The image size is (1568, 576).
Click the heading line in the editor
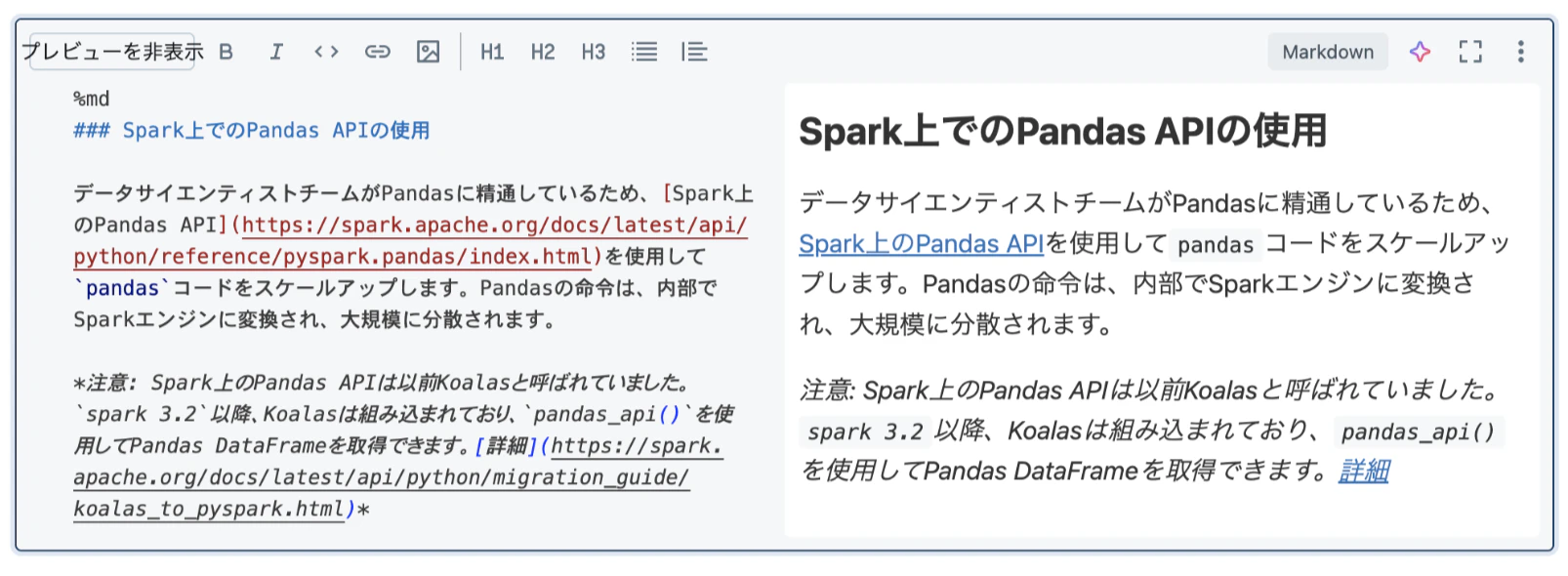click(252, 130)
